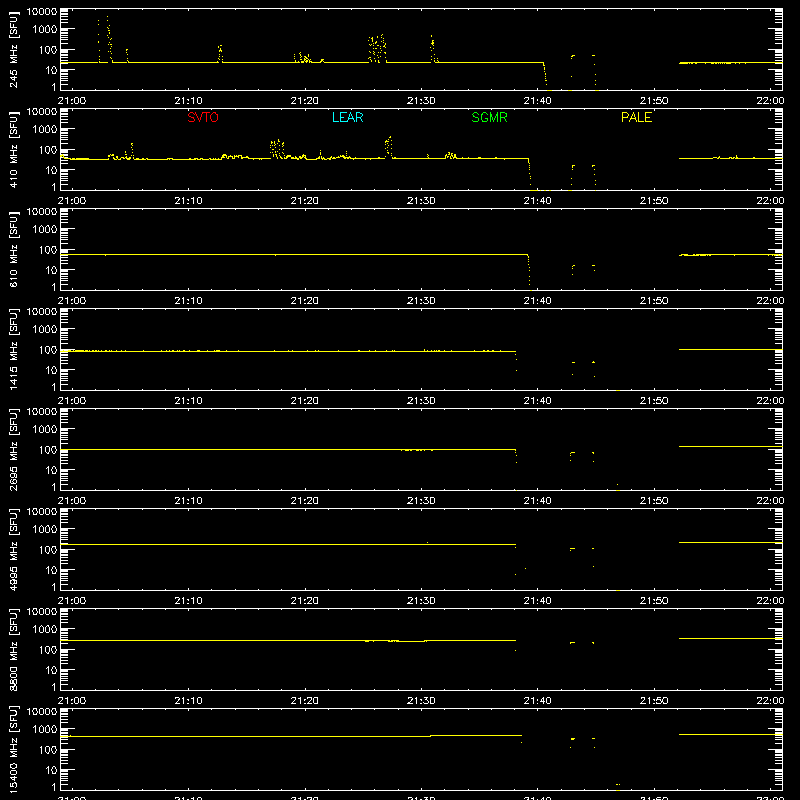Click the 10000 y-axis label on 245 MHz panel
Image resolution: width=800 pixels, height=800 pixels.
pyautogui.click(x=42, y=12)
